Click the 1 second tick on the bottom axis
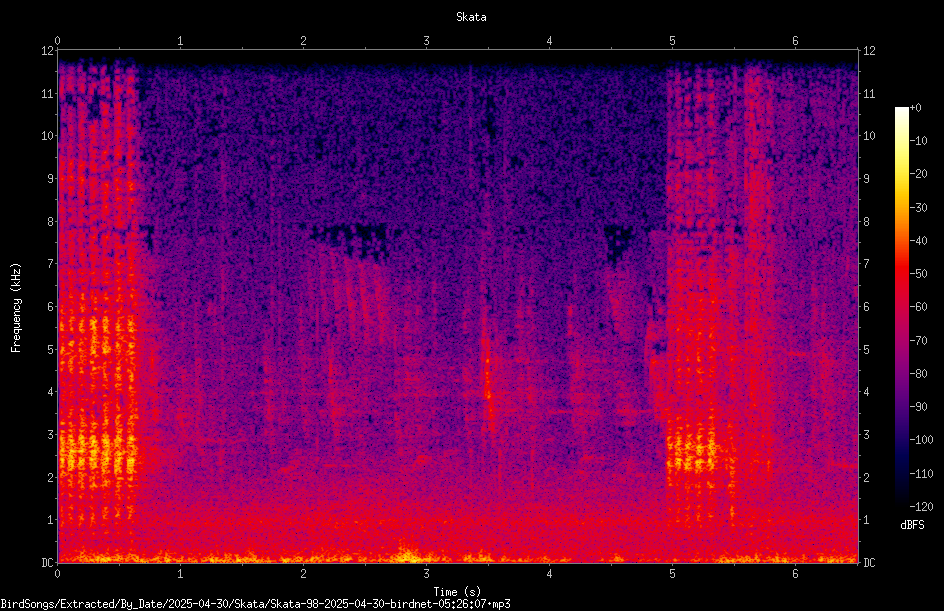Viewport: 944px width, 611px height. click(180, 574)
